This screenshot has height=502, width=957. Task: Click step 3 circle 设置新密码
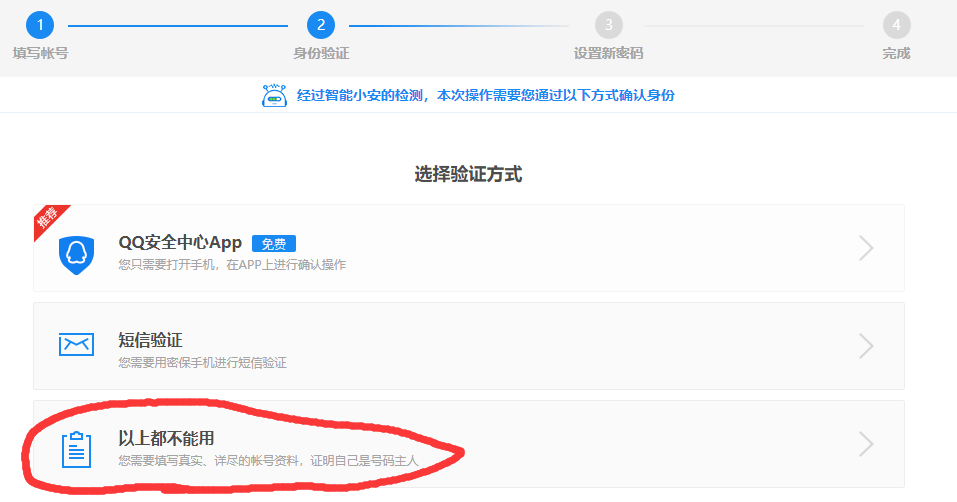coord(609,25)
